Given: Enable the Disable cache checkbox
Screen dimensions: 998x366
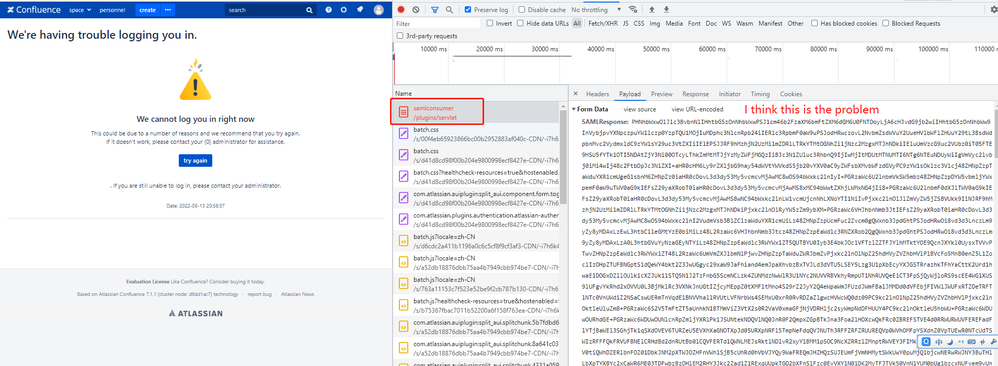Looking at the screenshot, I should point(521,10).
